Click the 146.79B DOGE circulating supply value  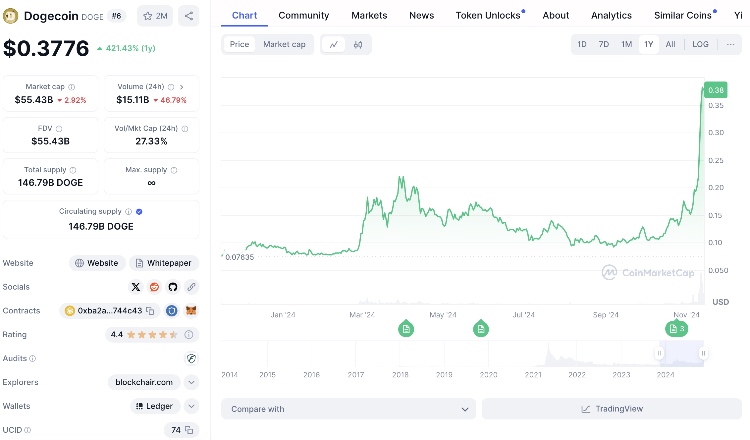click(x=101, y=226)
